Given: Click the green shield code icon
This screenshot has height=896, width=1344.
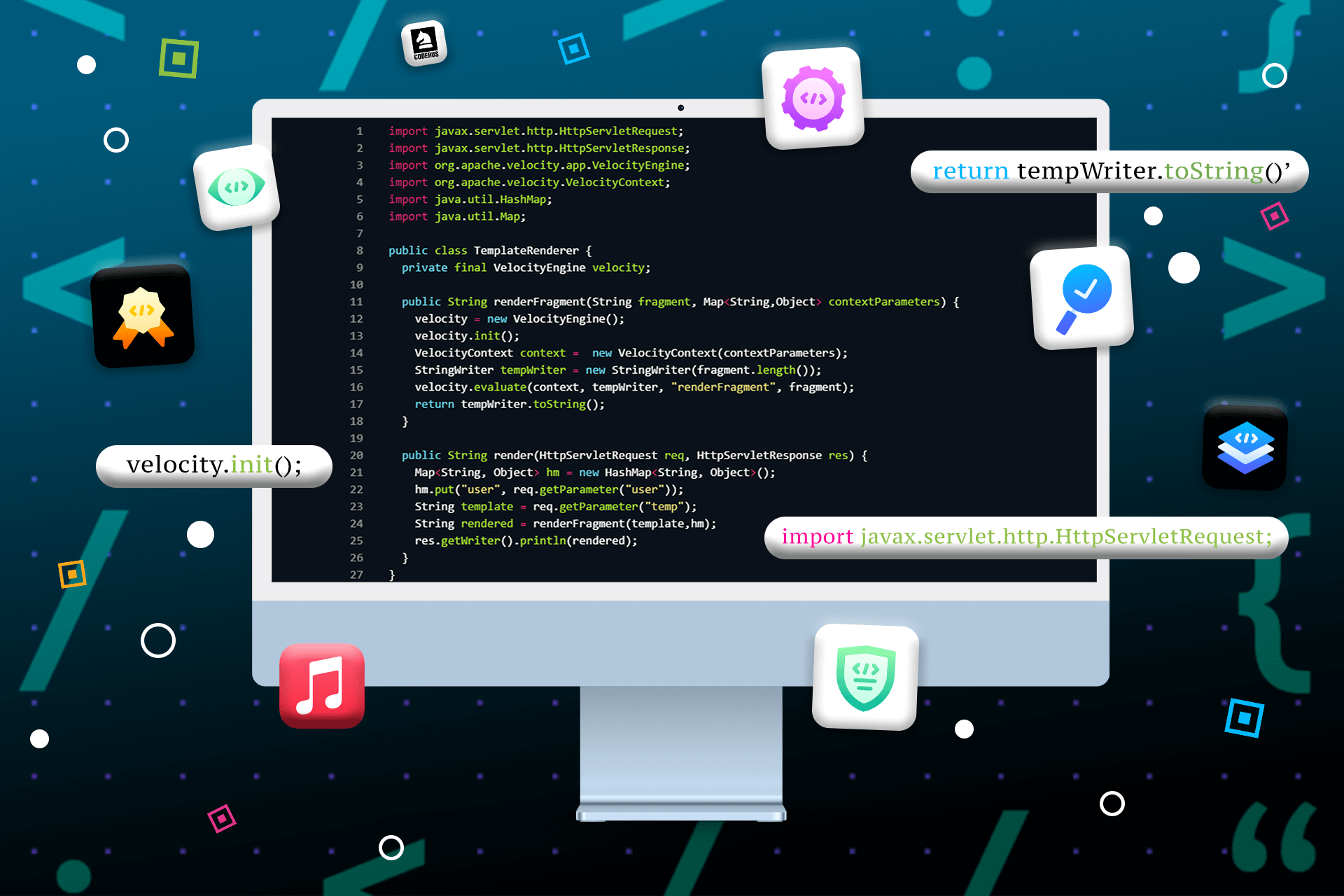Looking at the screenshot, I should pyautogui.click(x=865, y=677).
